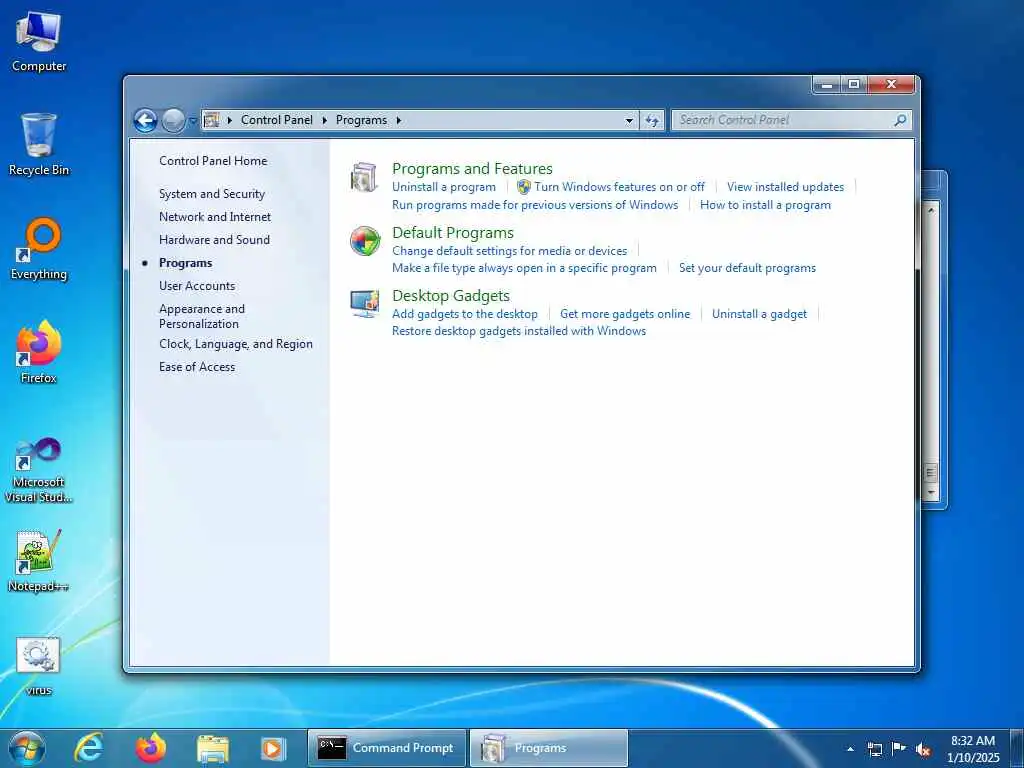Click Uninstall a program link
1024x768 pixels.
tap(443, 187)
